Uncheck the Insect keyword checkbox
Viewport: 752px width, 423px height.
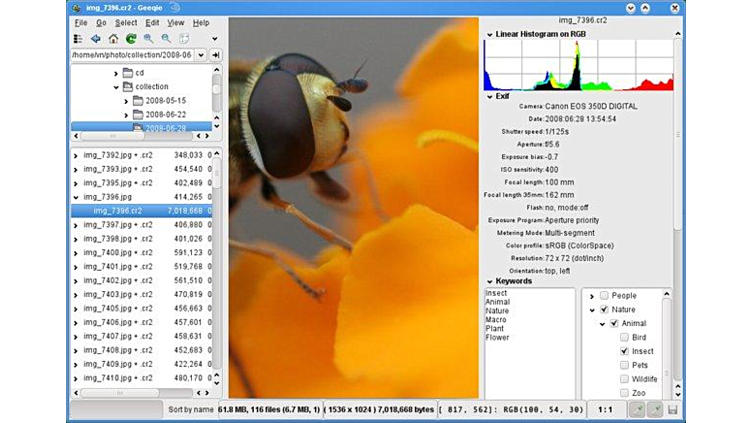point(624,352)
